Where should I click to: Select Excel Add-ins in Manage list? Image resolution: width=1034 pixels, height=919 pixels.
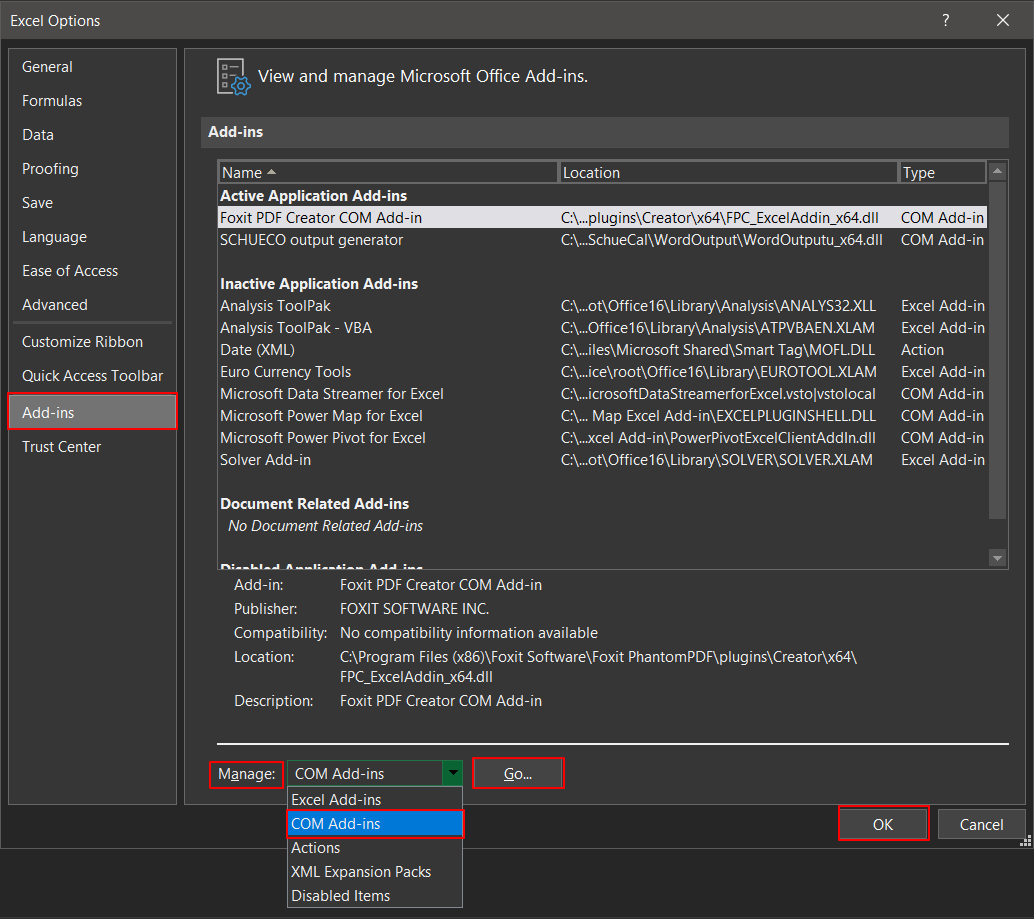pos(375,800)
